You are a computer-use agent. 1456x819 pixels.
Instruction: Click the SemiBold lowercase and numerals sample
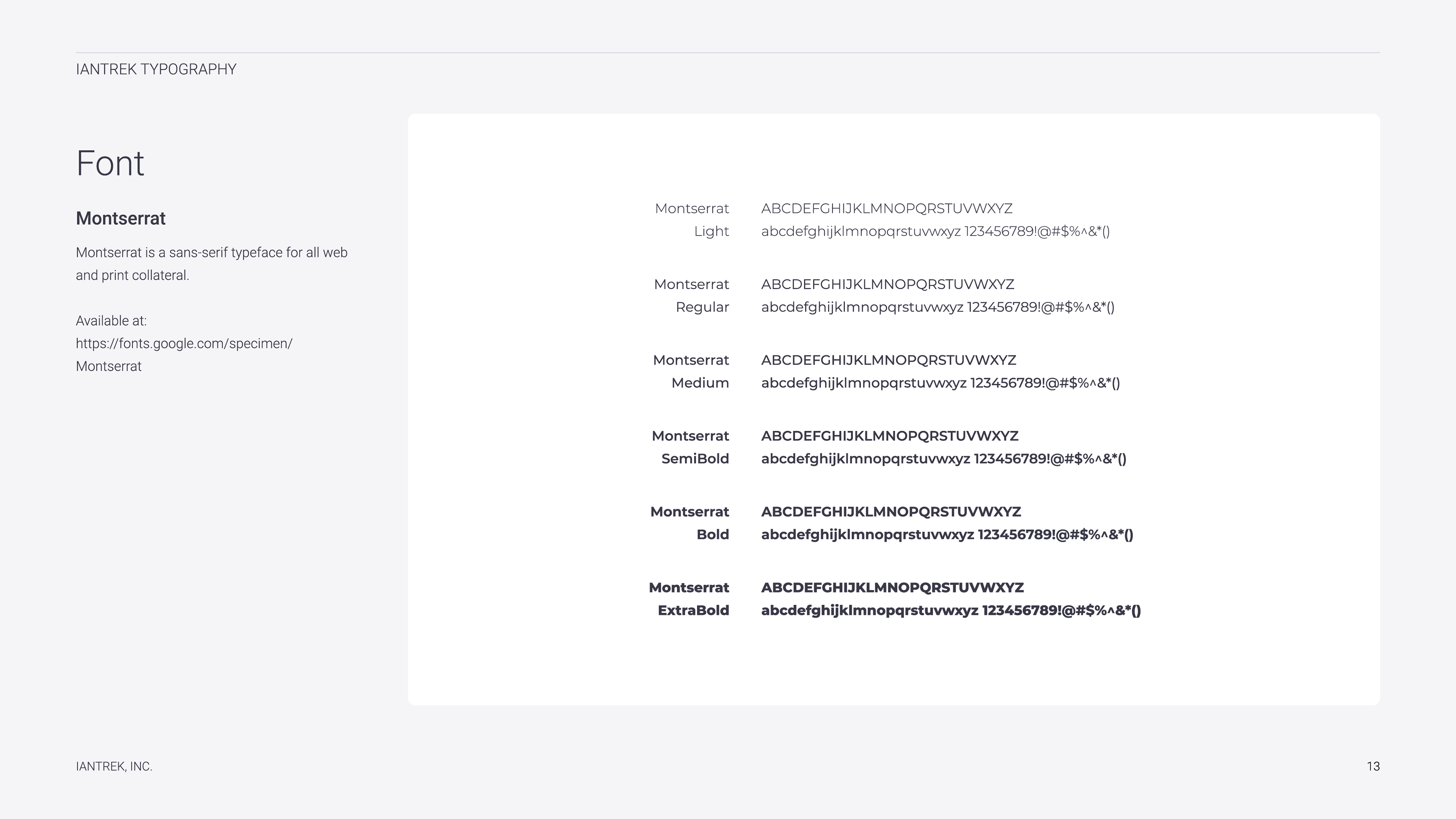click(x=944, y=458)
